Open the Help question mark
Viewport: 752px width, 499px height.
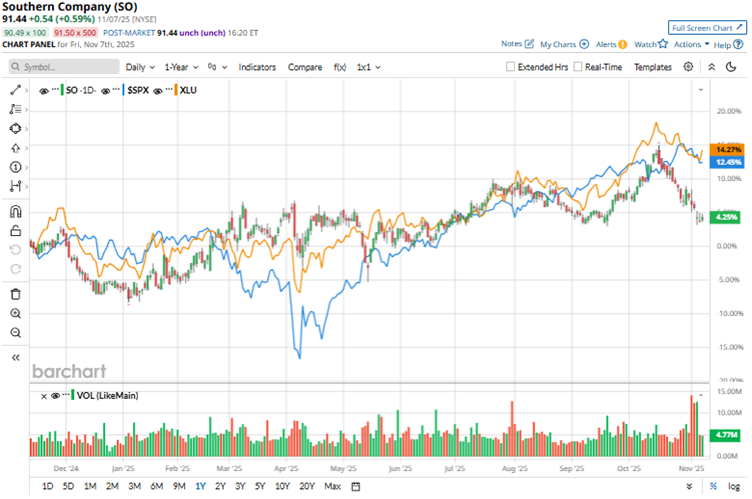point(739,45)
